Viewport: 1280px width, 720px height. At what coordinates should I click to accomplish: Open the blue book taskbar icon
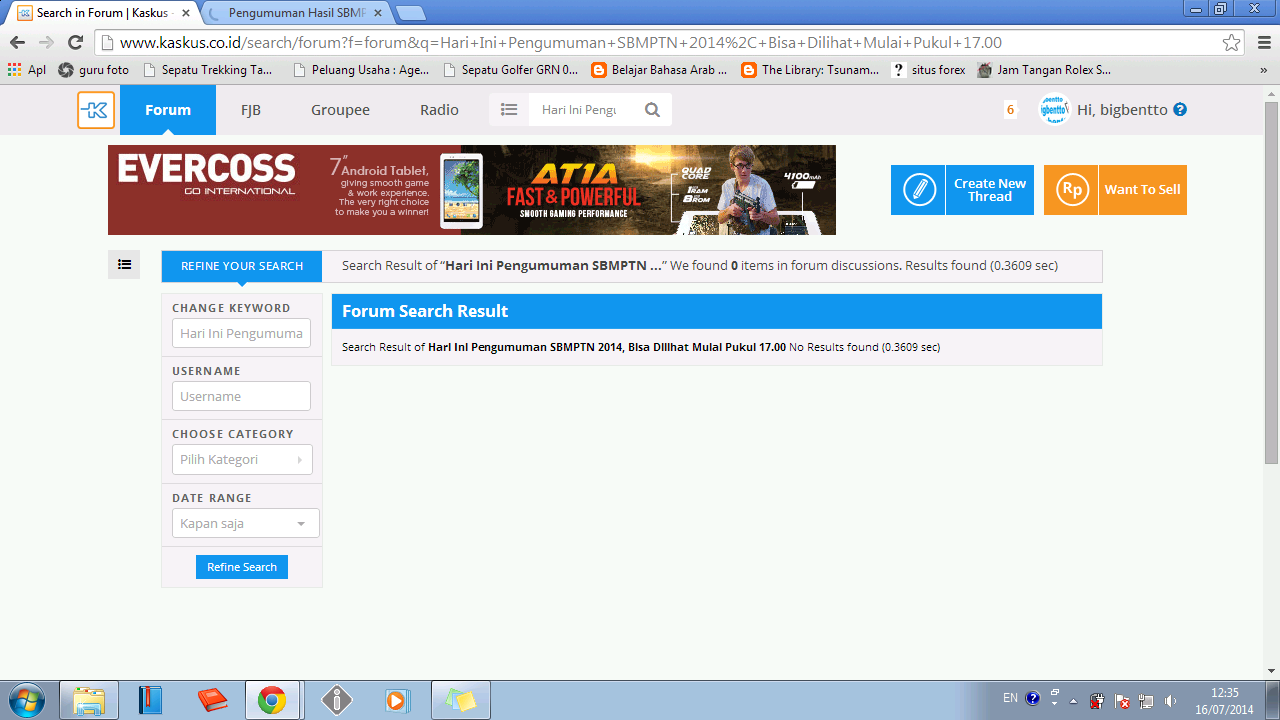(x=150, y=700)
